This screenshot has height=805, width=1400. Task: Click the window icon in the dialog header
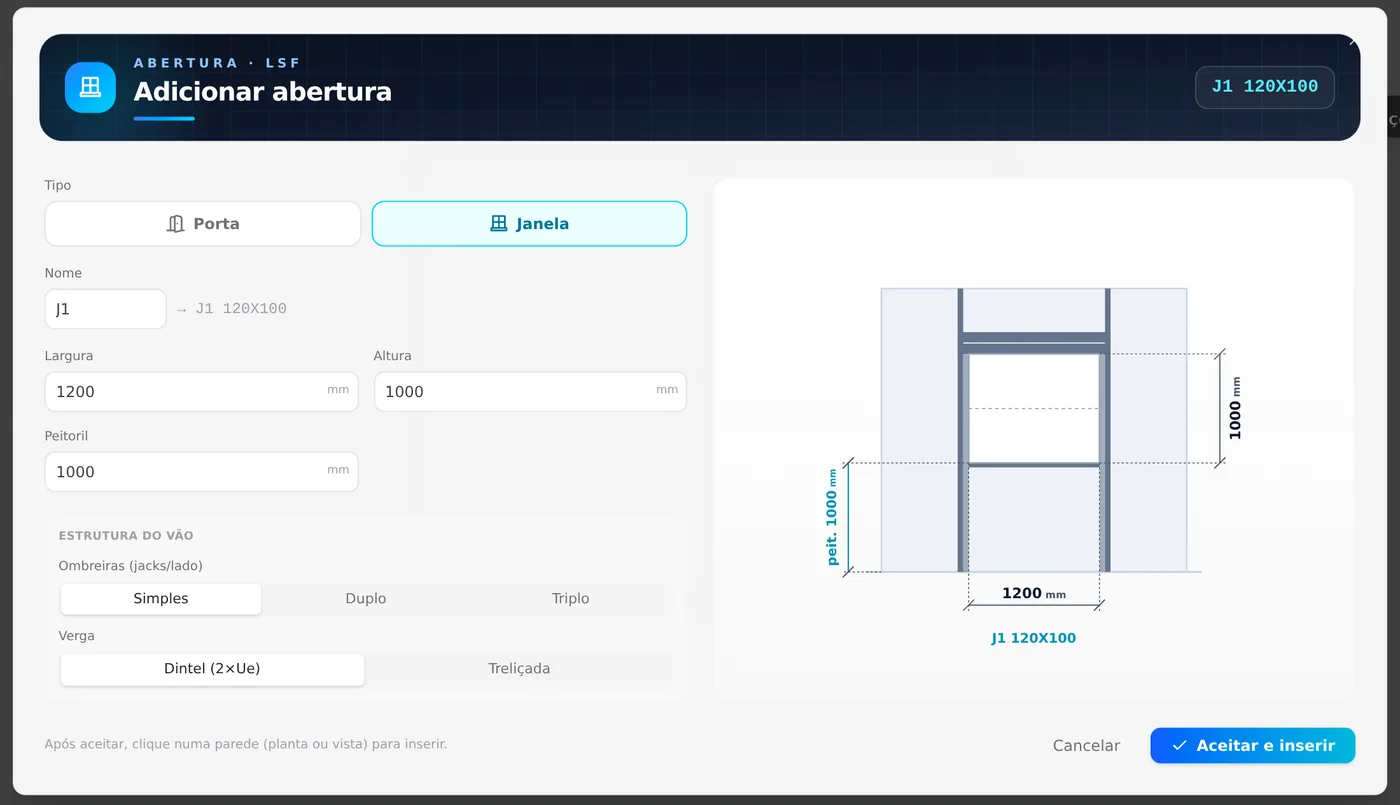(90, 87)
